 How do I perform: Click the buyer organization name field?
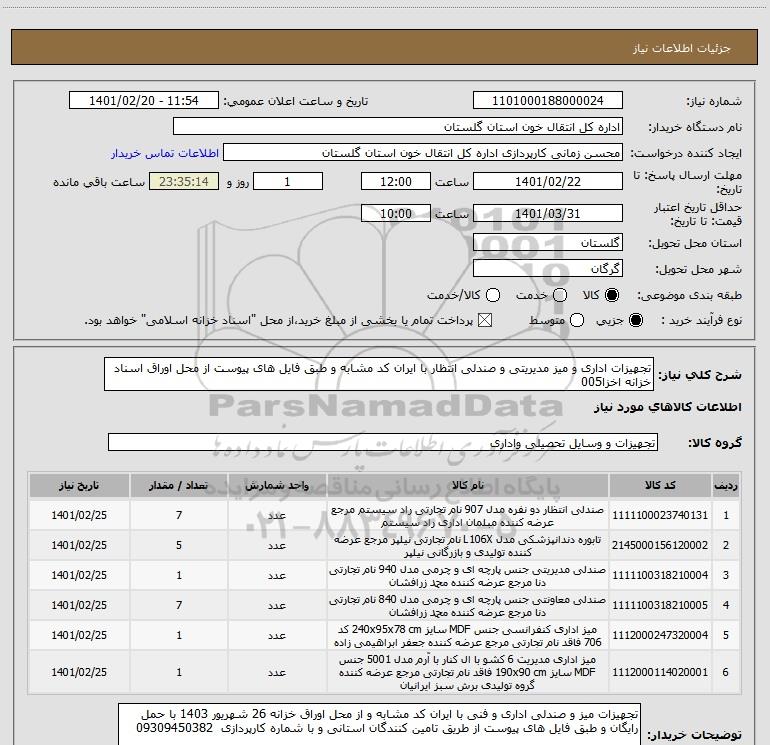pyautogui.click(x=398, y=127)
